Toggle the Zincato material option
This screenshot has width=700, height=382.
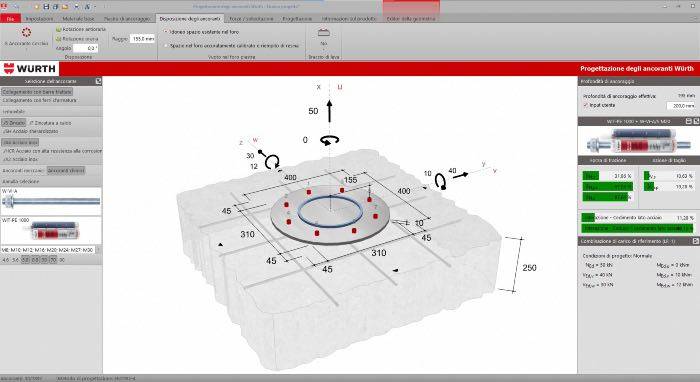pyautogui.click(x=14, y=123)
